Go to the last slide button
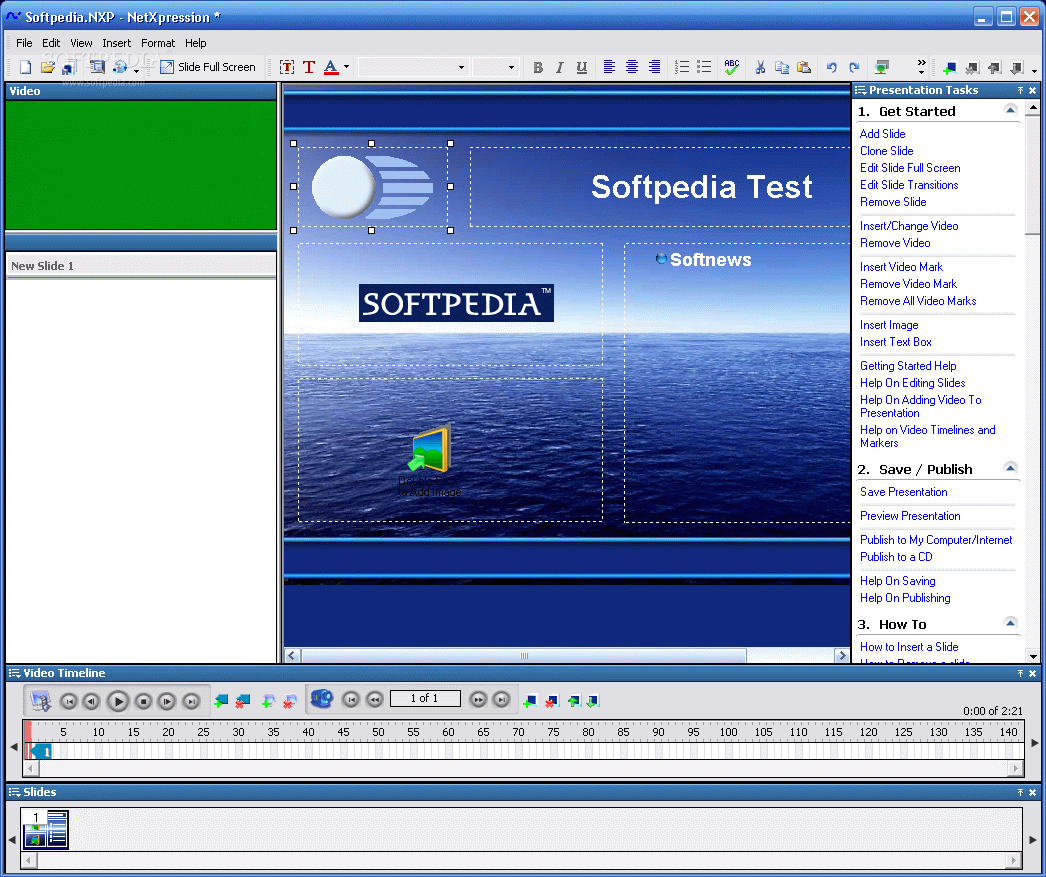1046x877 pixels. click(502, 699)
